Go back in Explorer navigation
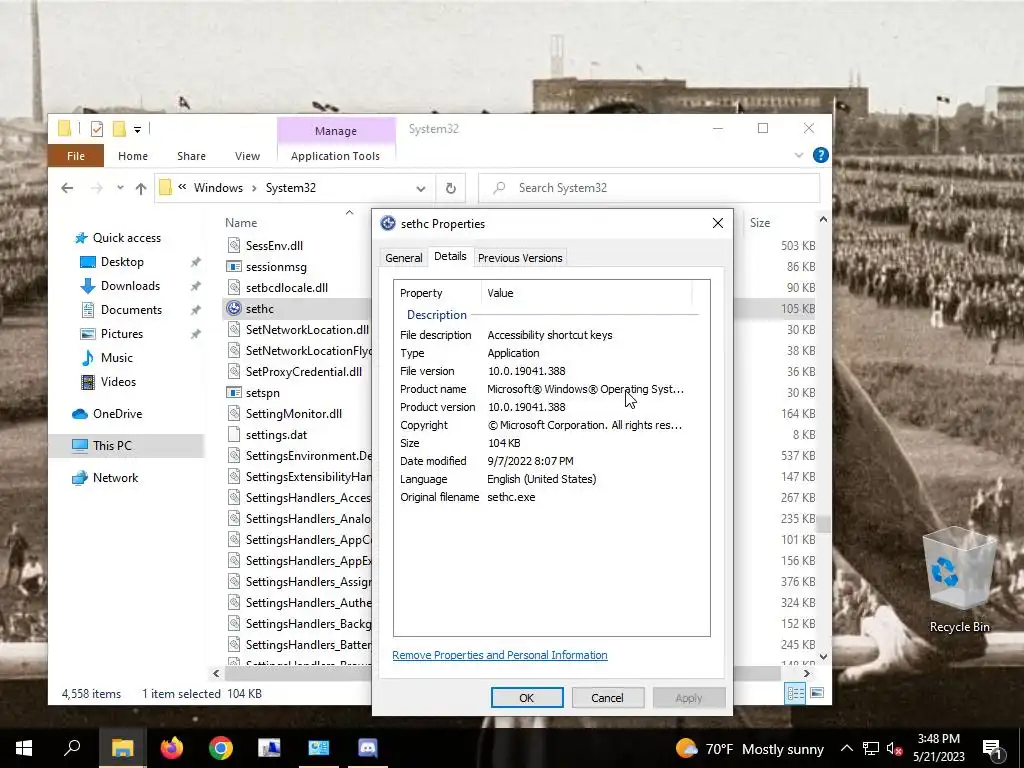The width and height of the screenshot is (1024, 768). pyautogui.click(x=67, y=188)
